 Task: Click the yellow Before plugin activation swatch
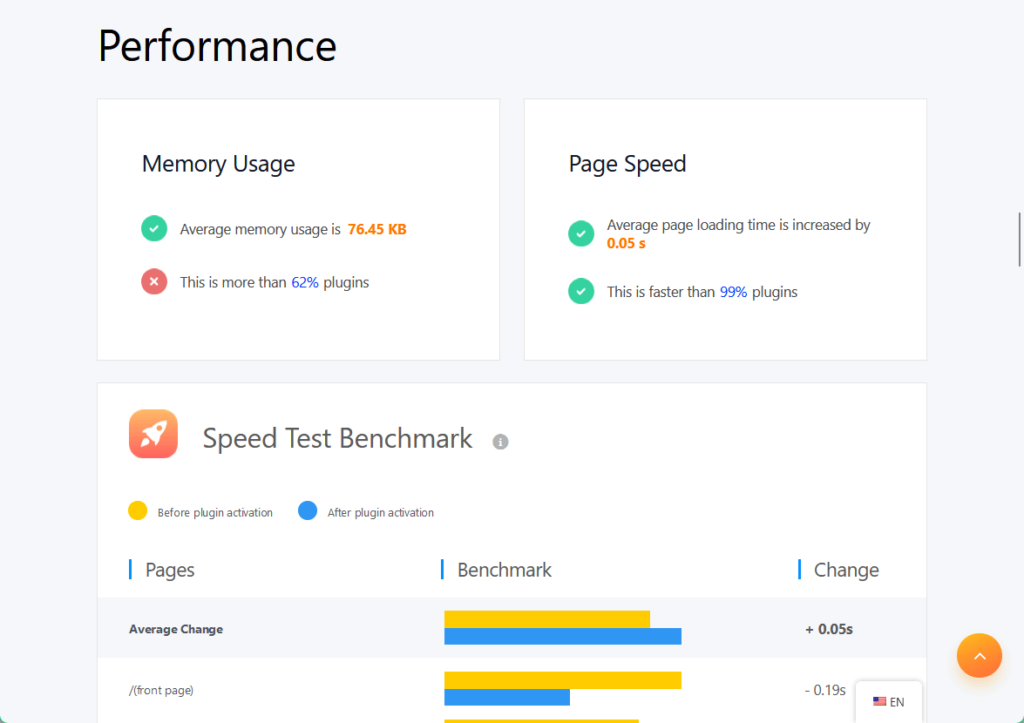[138, 511]
